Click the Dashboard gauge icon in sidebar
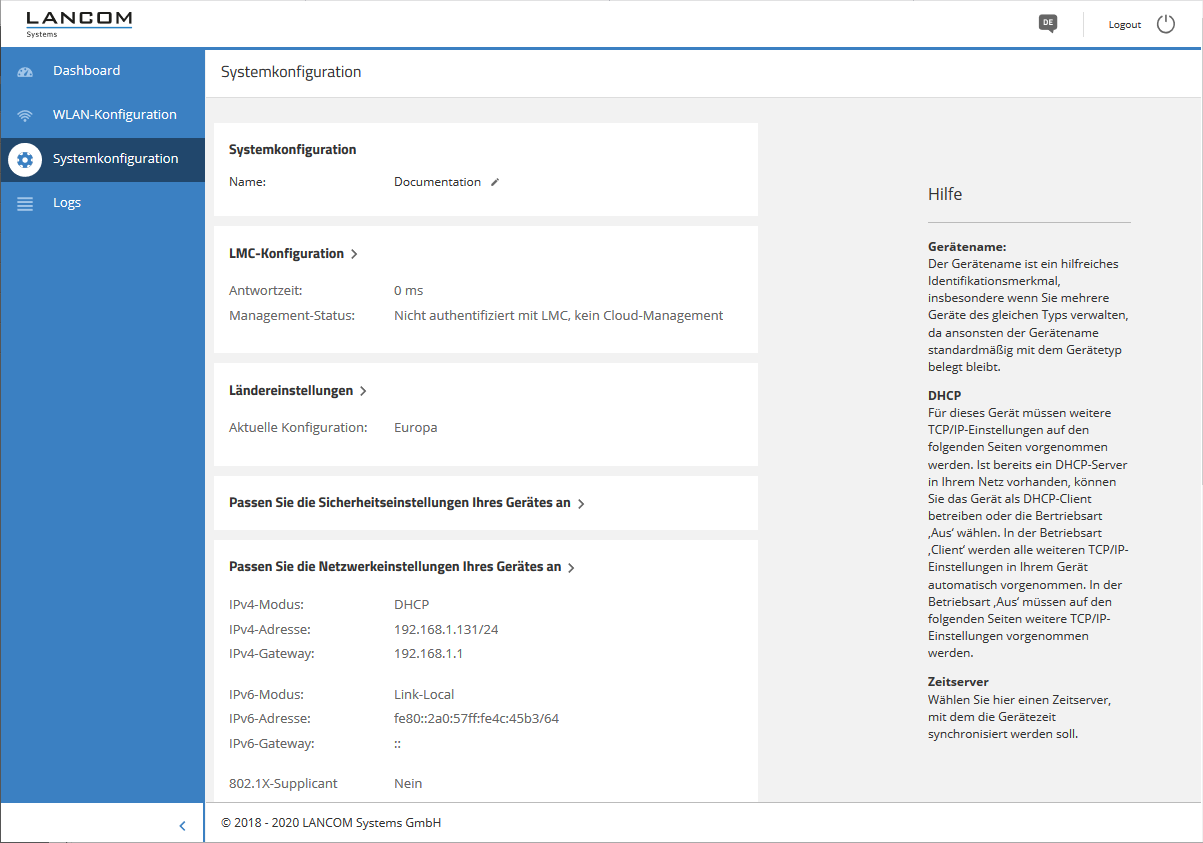This screenshot has width=1203, height=843. [25, 71]
